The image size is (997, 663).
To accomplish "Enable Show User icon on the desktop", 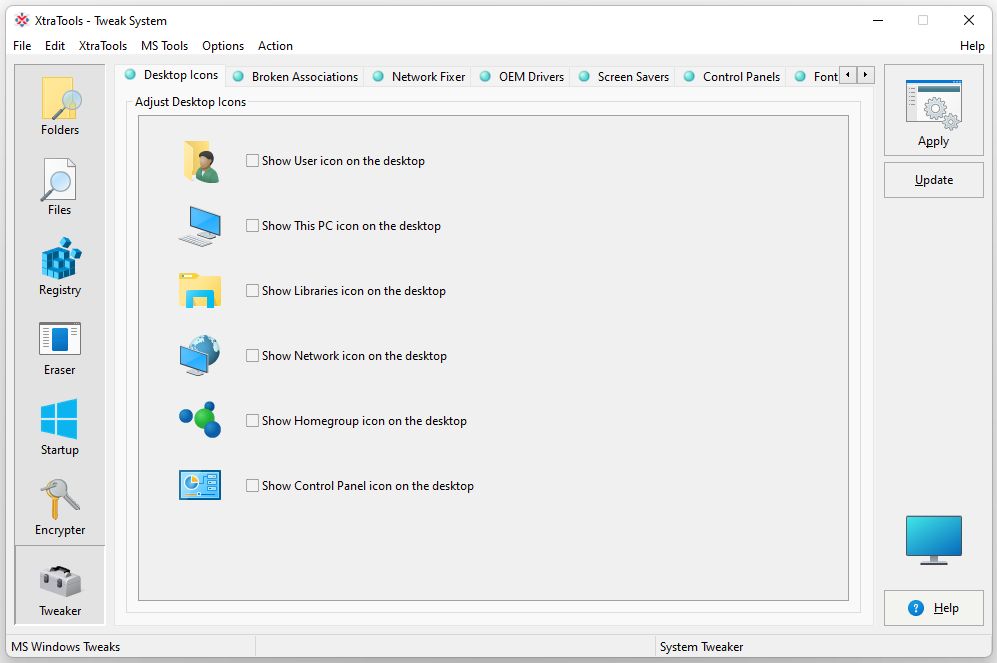I will coord(252,161).
